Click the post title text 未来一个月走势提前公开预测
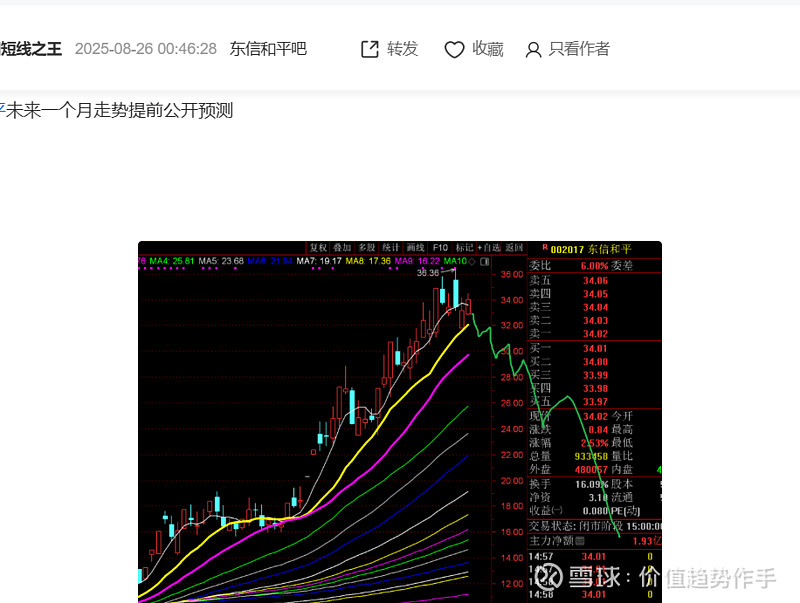 point(119,110)
